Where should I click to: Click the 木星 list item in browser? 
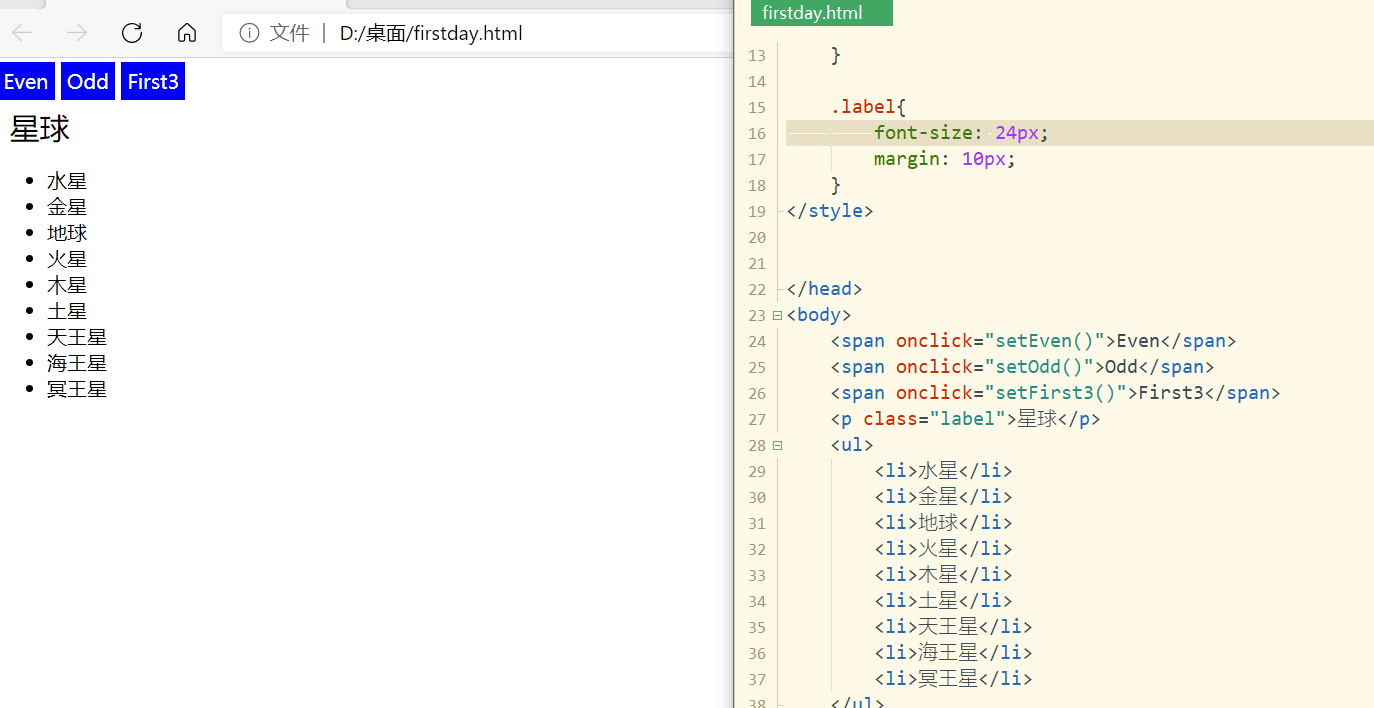pos(67,285)
